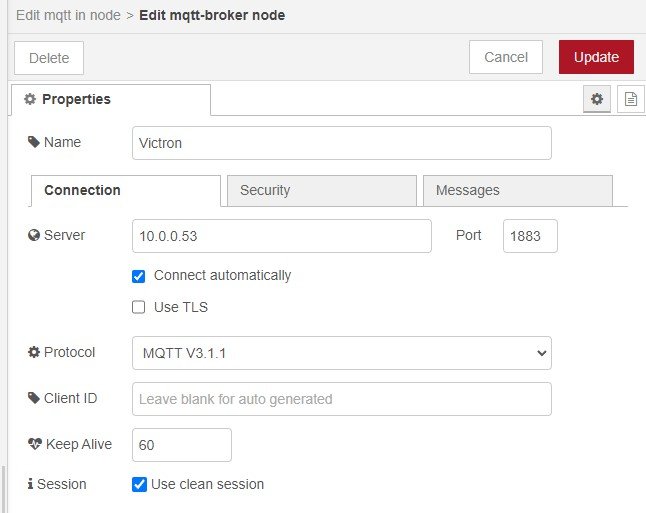646x513 pixels.
Task: Open the Protocol MQTT V3.1.1 dropdown
Action: pyautogui.click(x=341, y=353)
